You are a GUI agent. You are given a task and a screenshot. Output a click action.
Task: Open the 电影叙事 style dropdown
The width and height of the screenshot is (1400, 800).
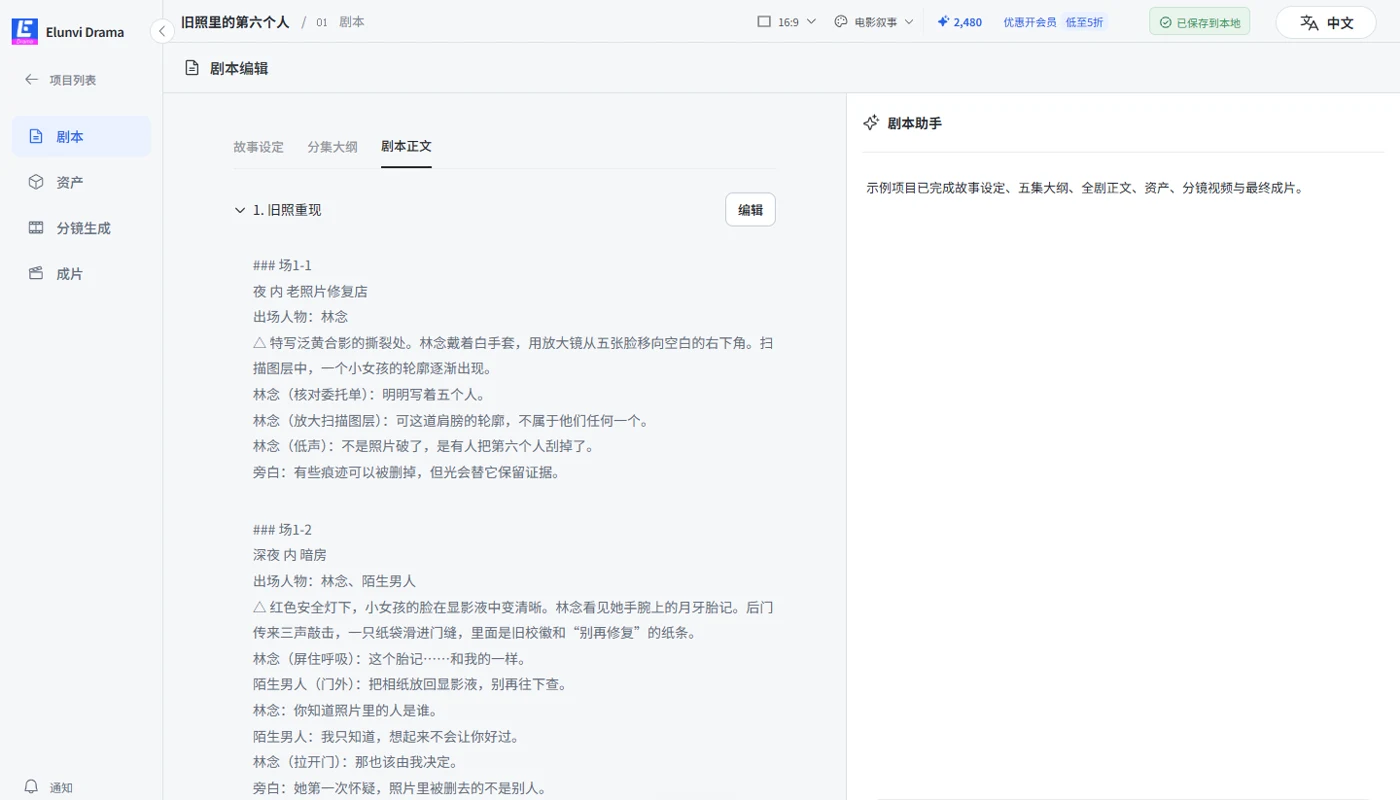pyautogui.click(x=874, y=22)
